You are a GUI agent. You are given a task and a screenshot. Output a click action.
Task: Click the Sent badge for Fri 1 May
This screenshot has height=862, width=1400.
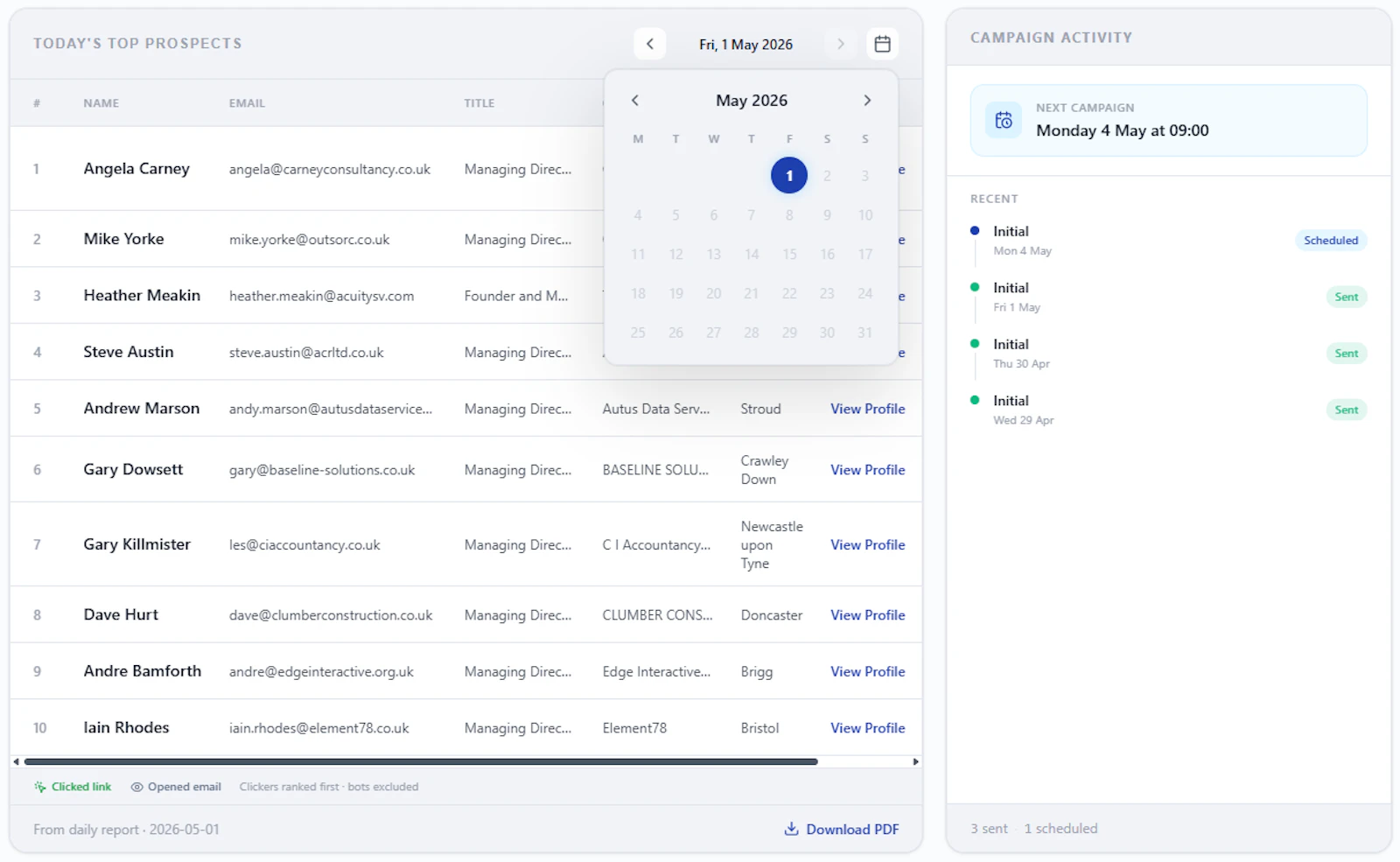(1347, 297)
